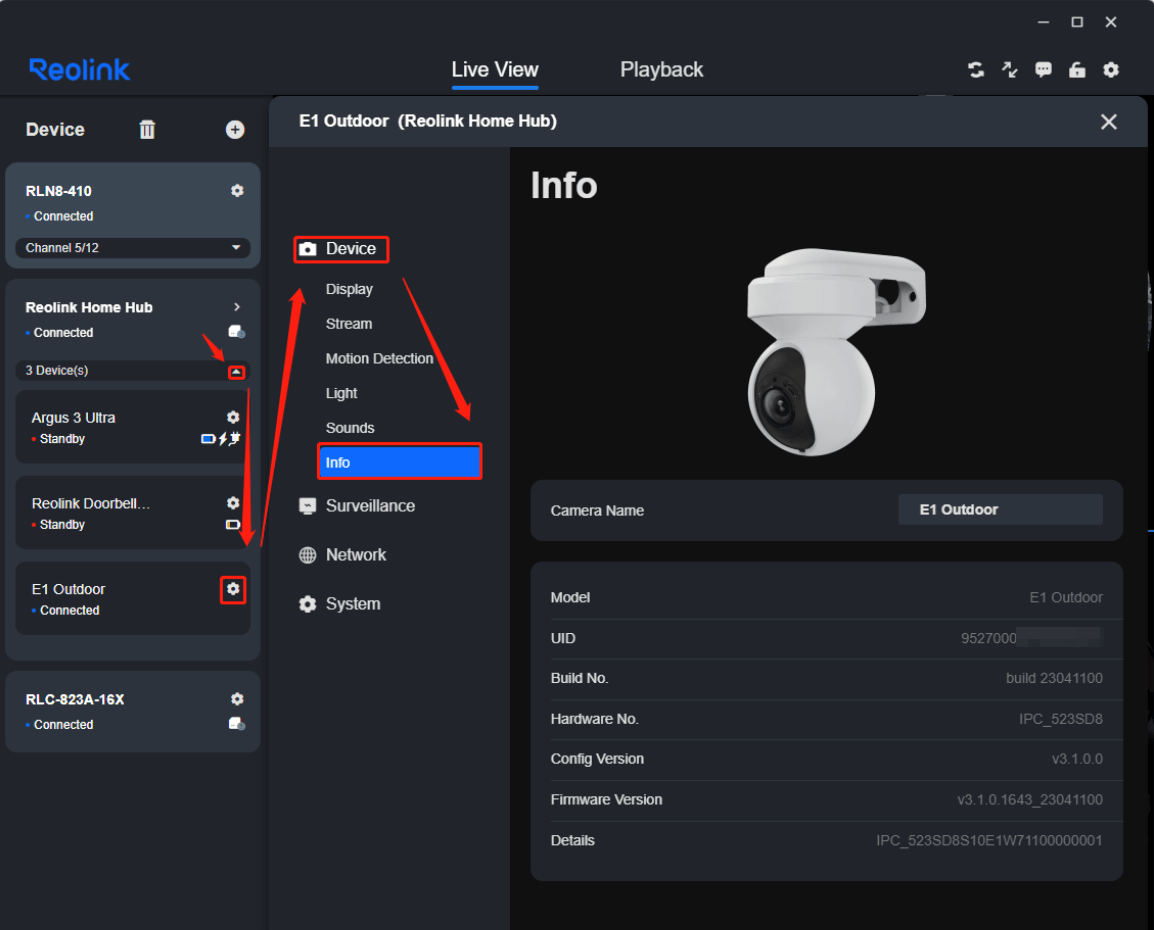This screenshot has width=1154, height=930.
Task: Click the Camera Name label
Action: point(597,511)
